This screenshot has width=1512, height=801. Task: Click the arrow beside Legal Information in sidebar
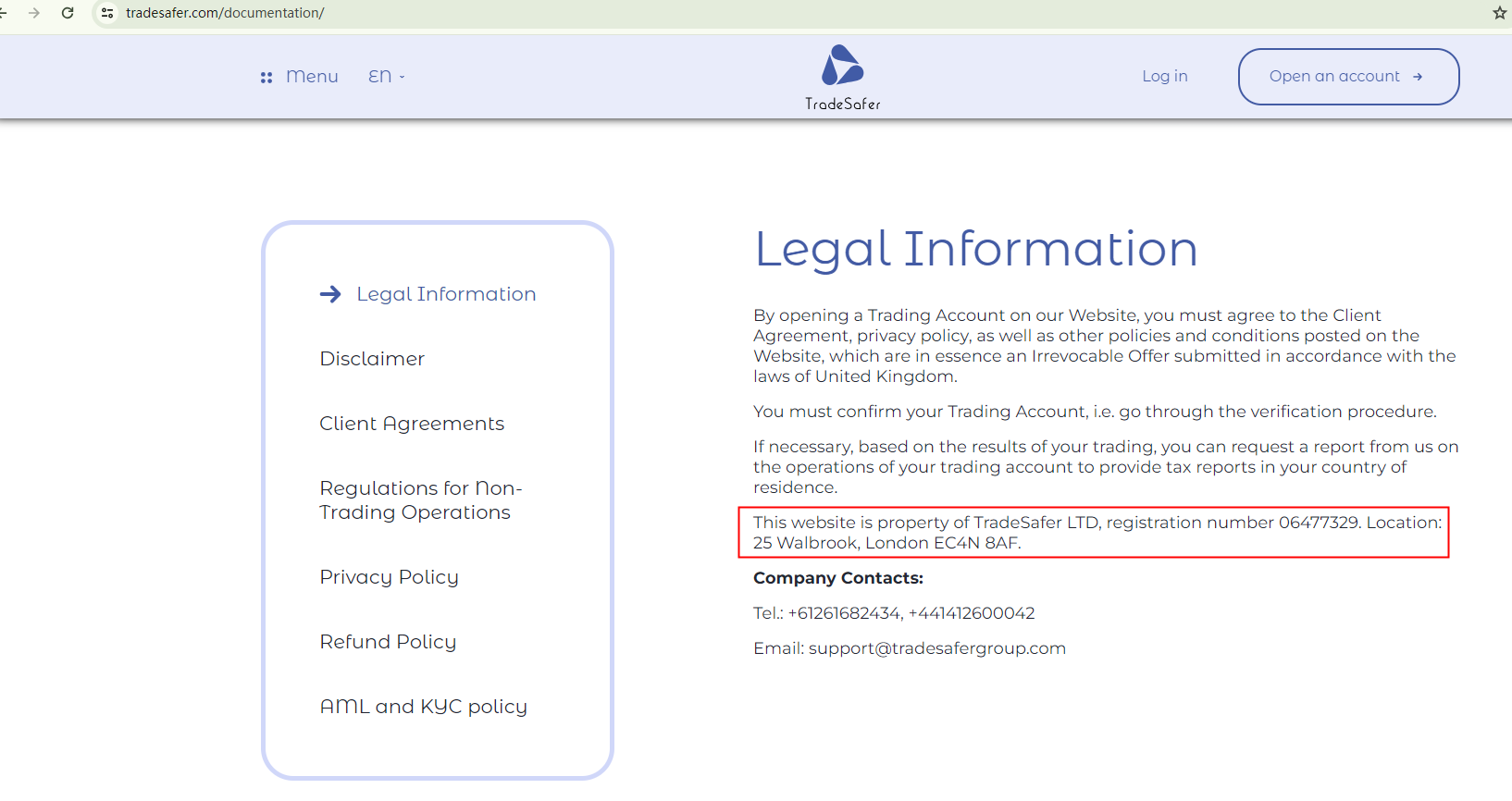330,294
